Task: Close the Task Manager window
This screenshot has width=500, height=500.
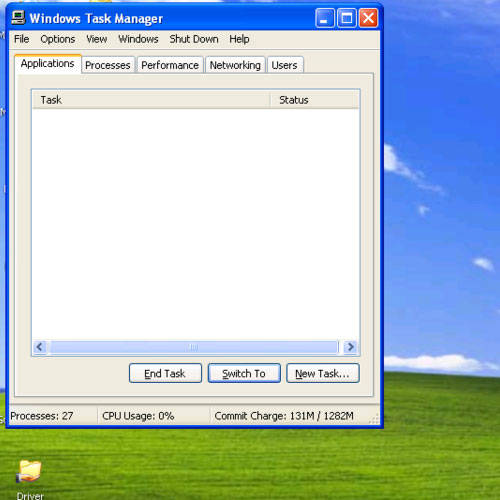Action: point(368,18)
